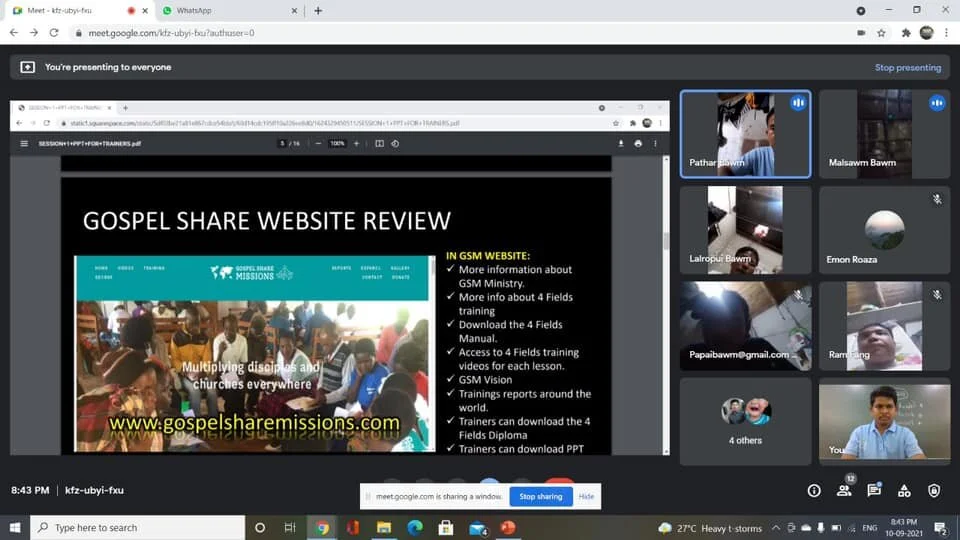The height and width of the screenshot is (540, 960).
Task: Close the WhatsApp tab
Action: (x=294, y=10)
